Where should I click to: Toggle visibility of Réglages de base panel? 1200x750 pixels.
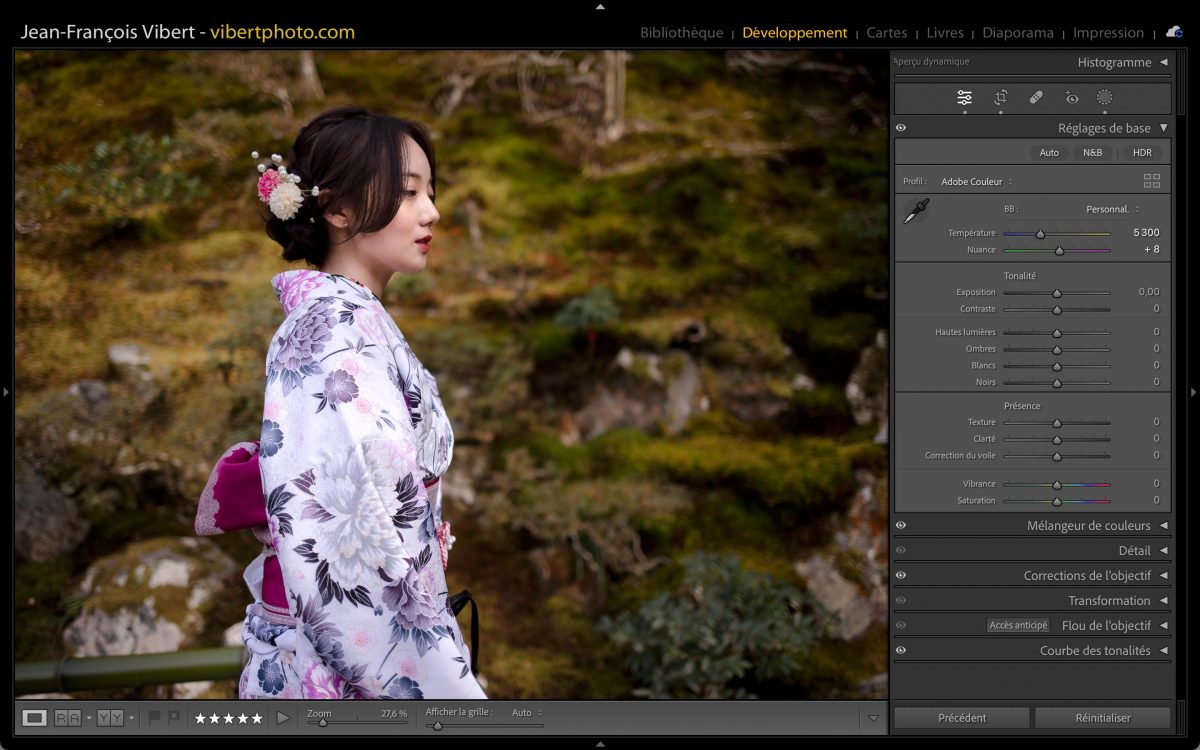[x=901, y=128]
